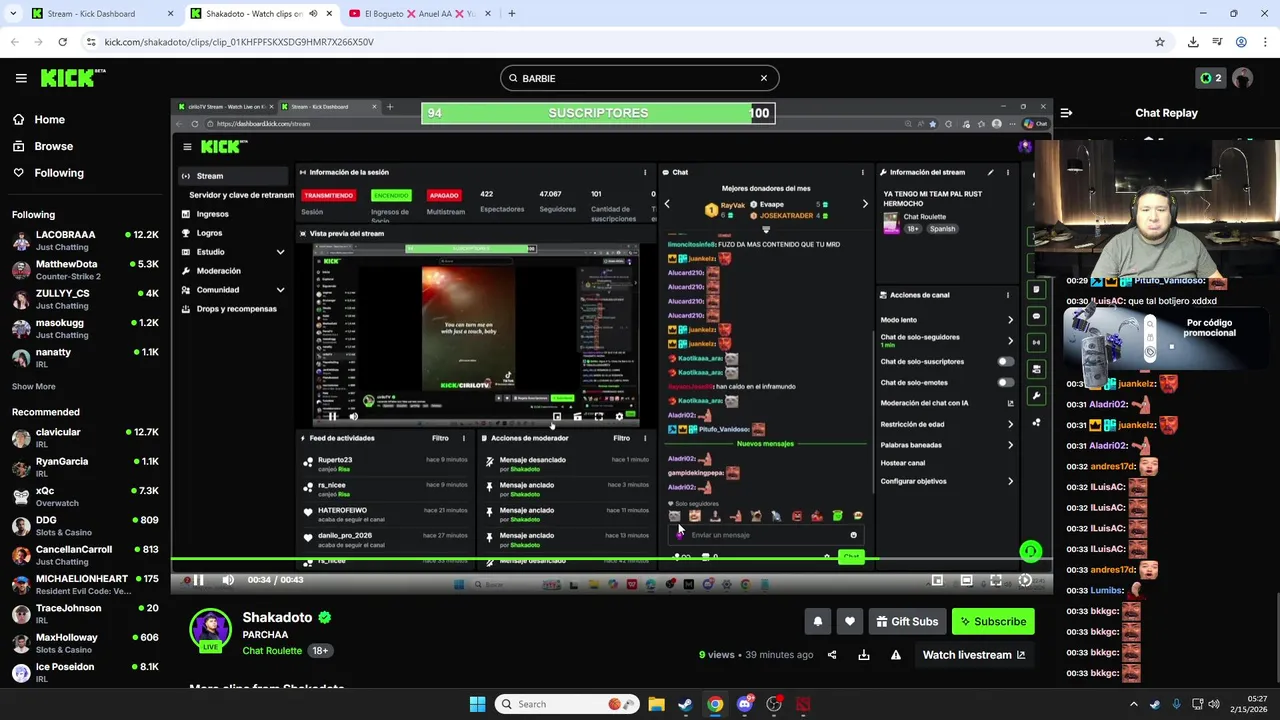Image resolution: width=1280 pixels, height=720 pixels.
Task: Open Watch livestream link
Action: [973, 655]
